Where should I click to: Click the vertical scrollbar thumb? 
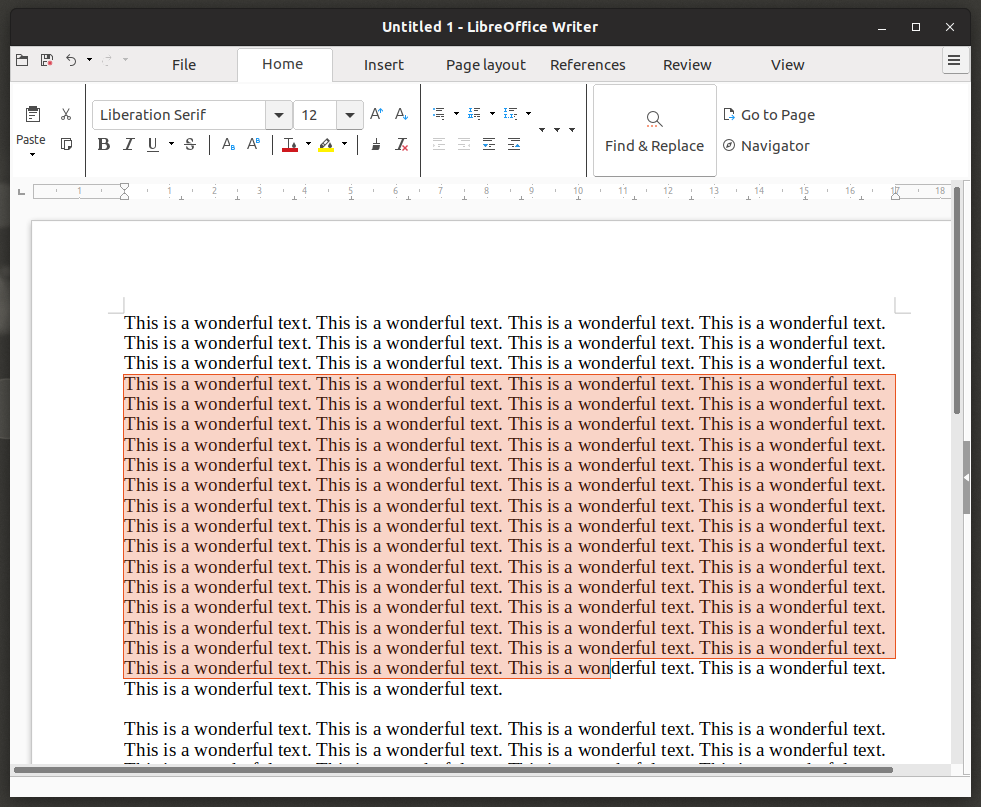[957, 300]
